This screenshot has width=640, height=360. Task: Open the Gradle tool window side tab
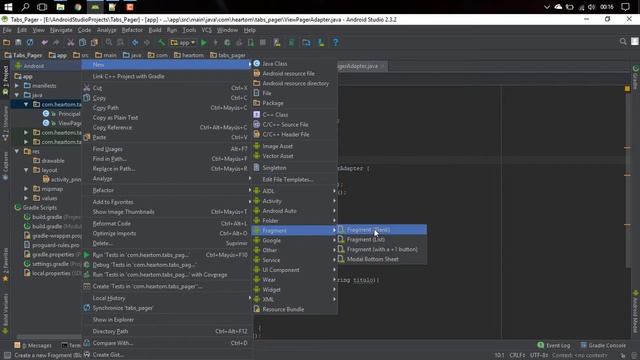(636, 77)
